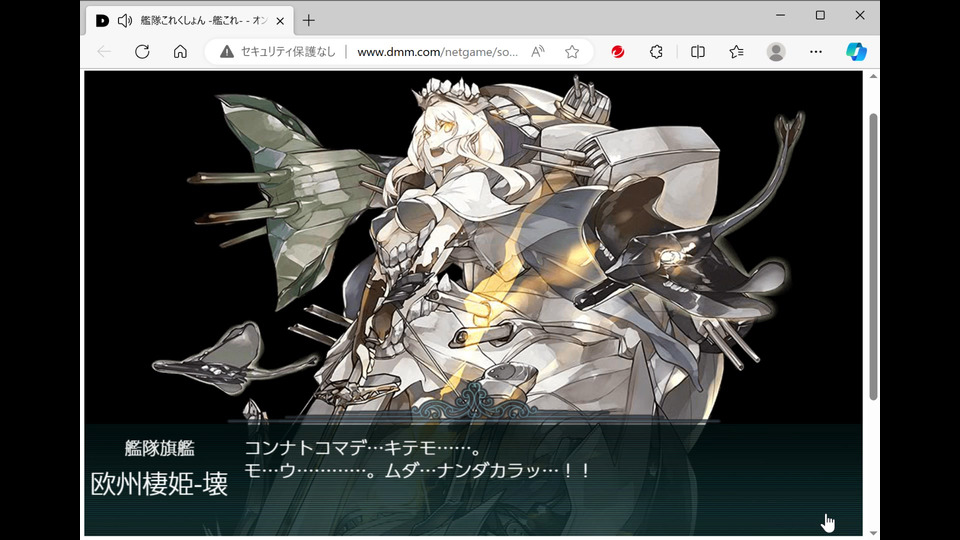Click the security warning triangle icon
Viewport: 960px width, 540px height.
(x=227, y=52)
